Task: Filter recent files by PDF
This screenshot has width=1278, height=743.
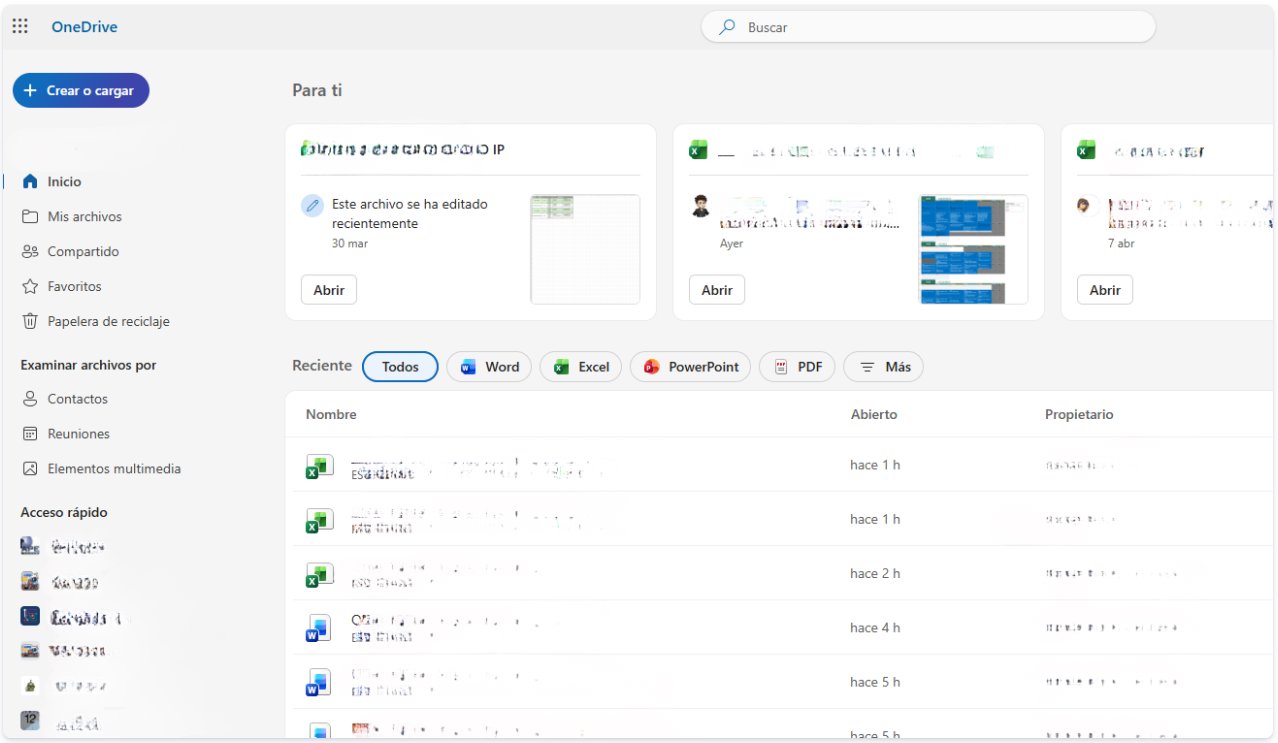Action: [797, 367]
